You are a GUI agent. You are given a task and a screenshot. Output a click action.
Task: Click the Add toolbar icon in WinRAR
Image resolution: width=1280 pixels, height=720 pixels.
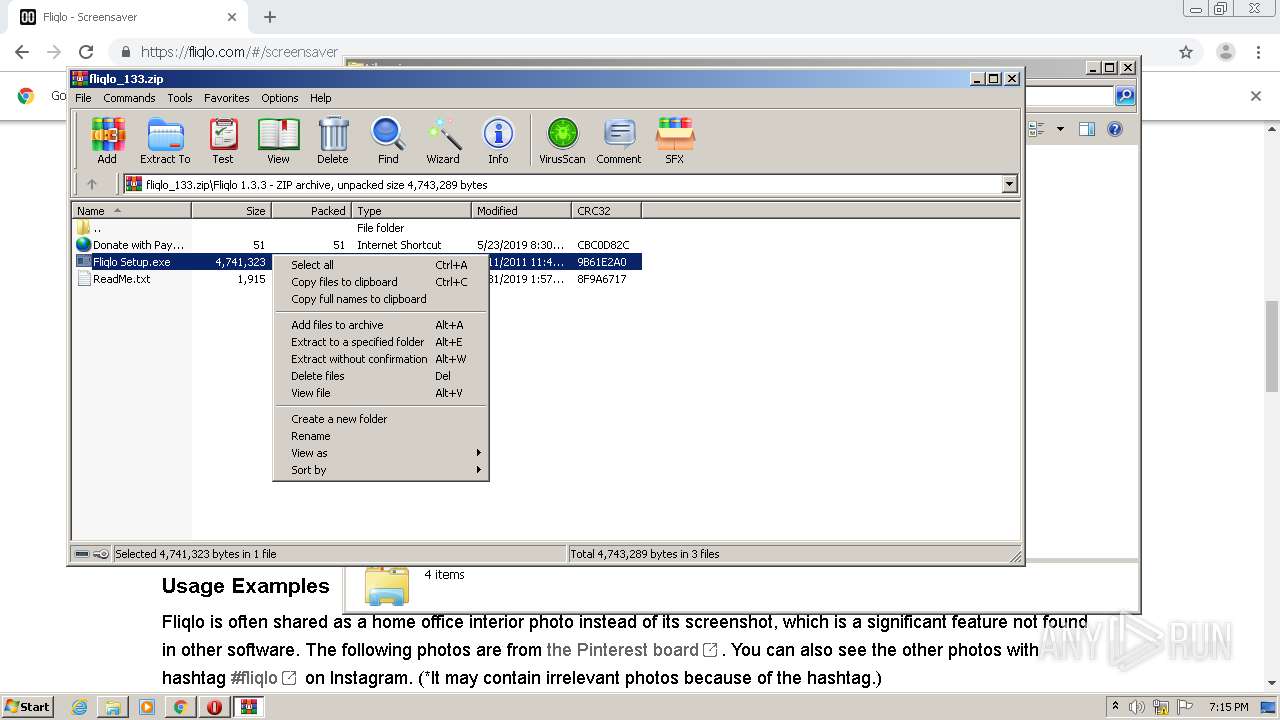click(x=107, y=140)
